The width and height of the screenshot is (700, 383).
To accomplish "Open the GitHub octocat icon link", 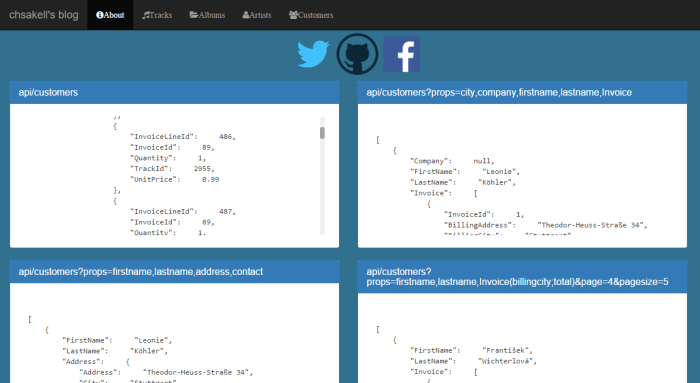I will (x=357, y=54).
